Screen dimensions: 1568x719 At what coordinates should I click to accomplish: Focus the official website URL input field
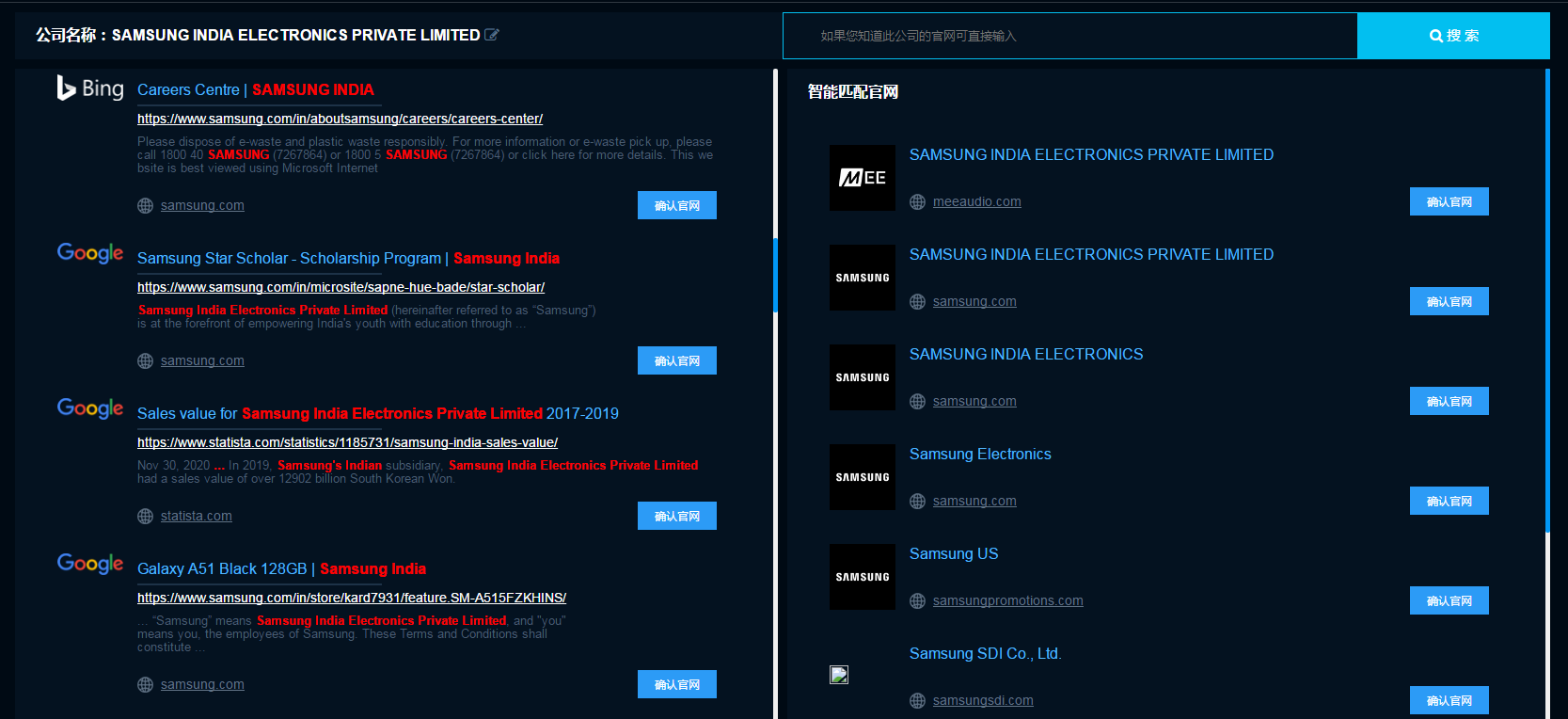(x=1070, y=36)
